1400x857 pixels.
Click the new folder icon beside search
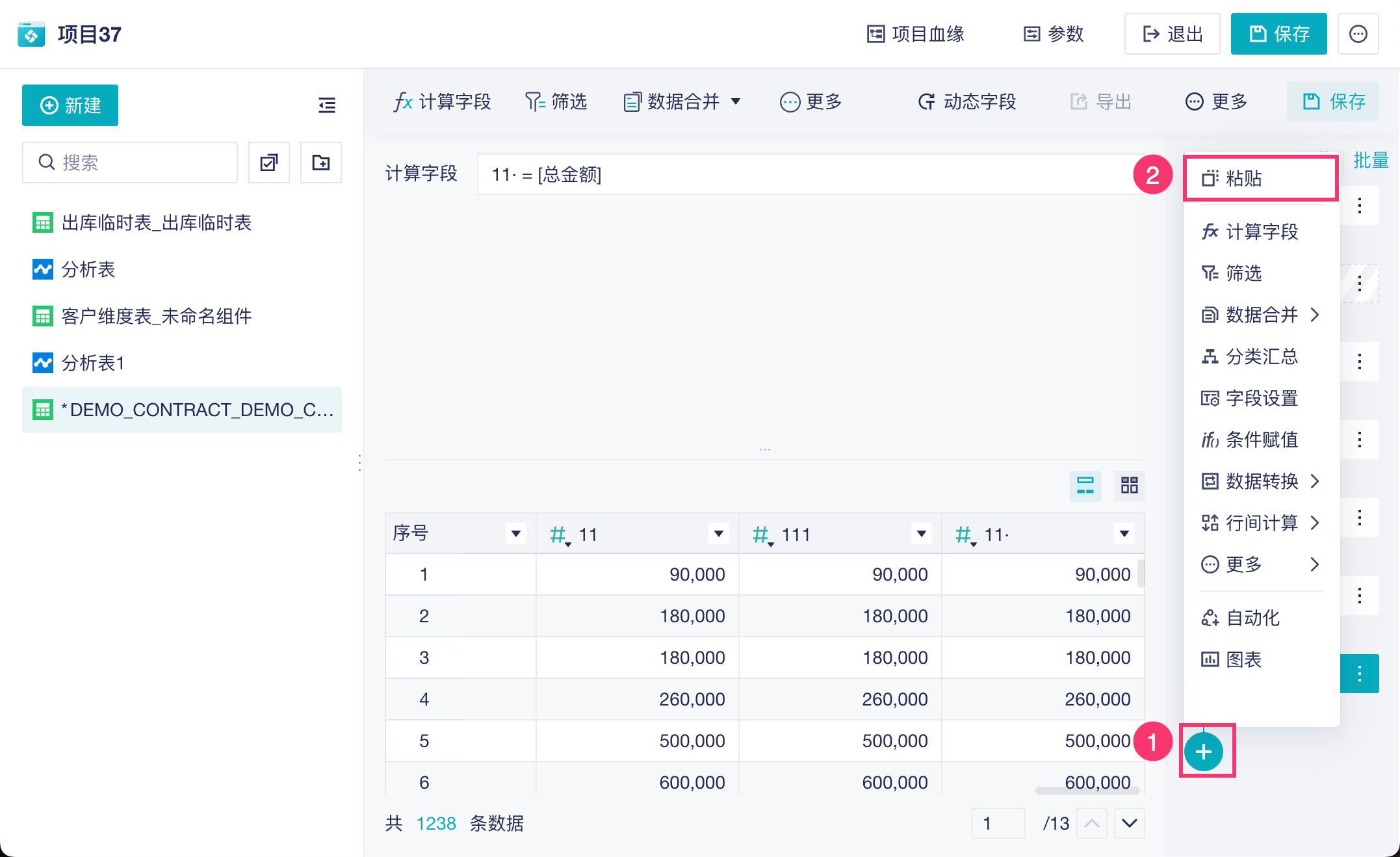click(320, 163)
